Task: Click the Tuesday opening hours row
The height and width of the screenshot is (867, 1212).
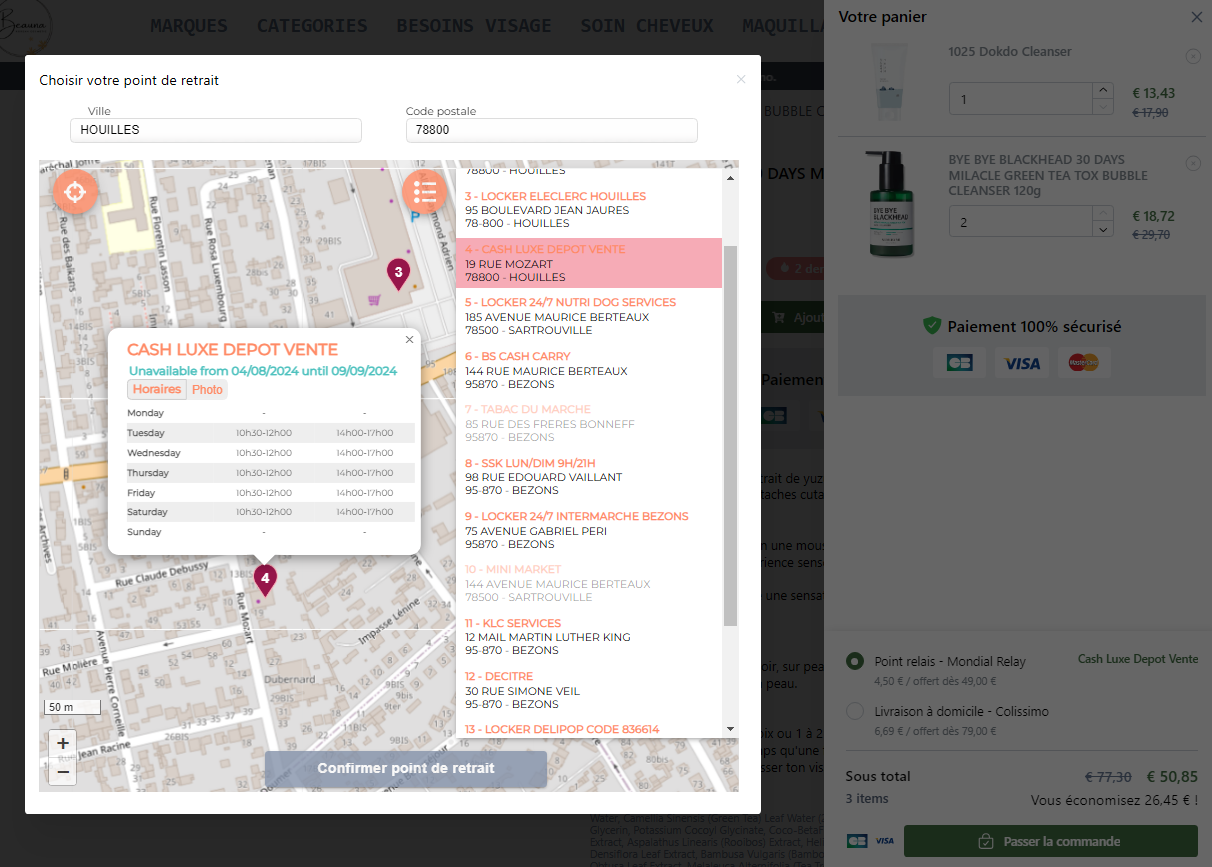Action: click(x=270, y=433)
